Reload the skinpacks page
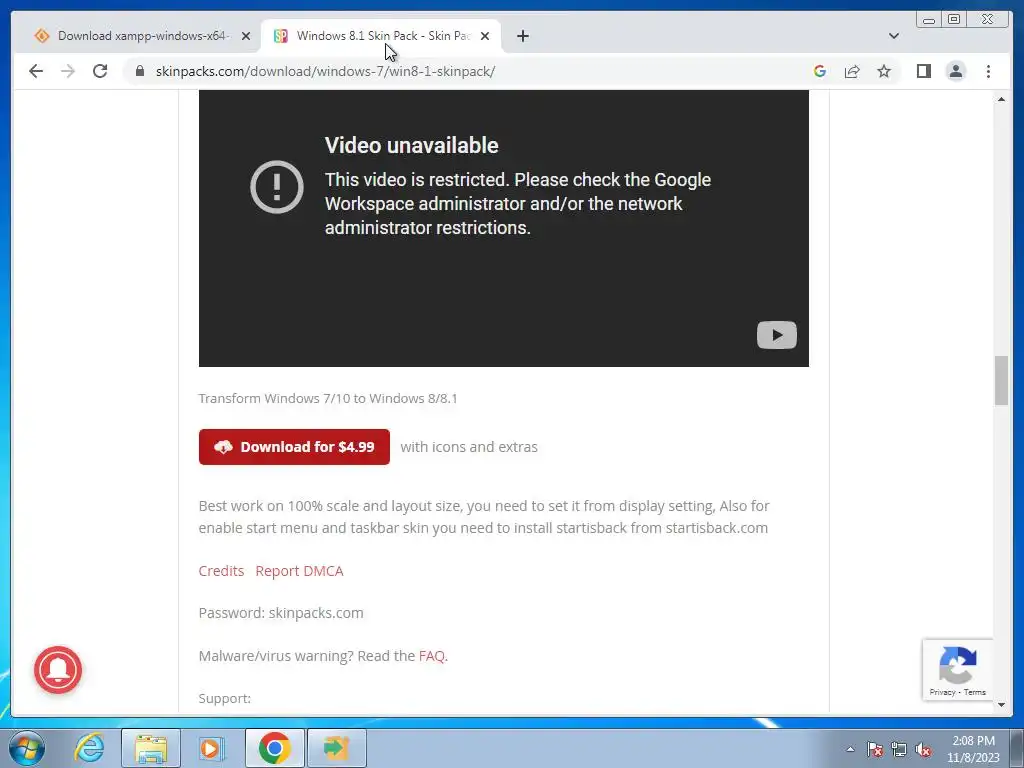1024x768 pixels. pos(100,71)
